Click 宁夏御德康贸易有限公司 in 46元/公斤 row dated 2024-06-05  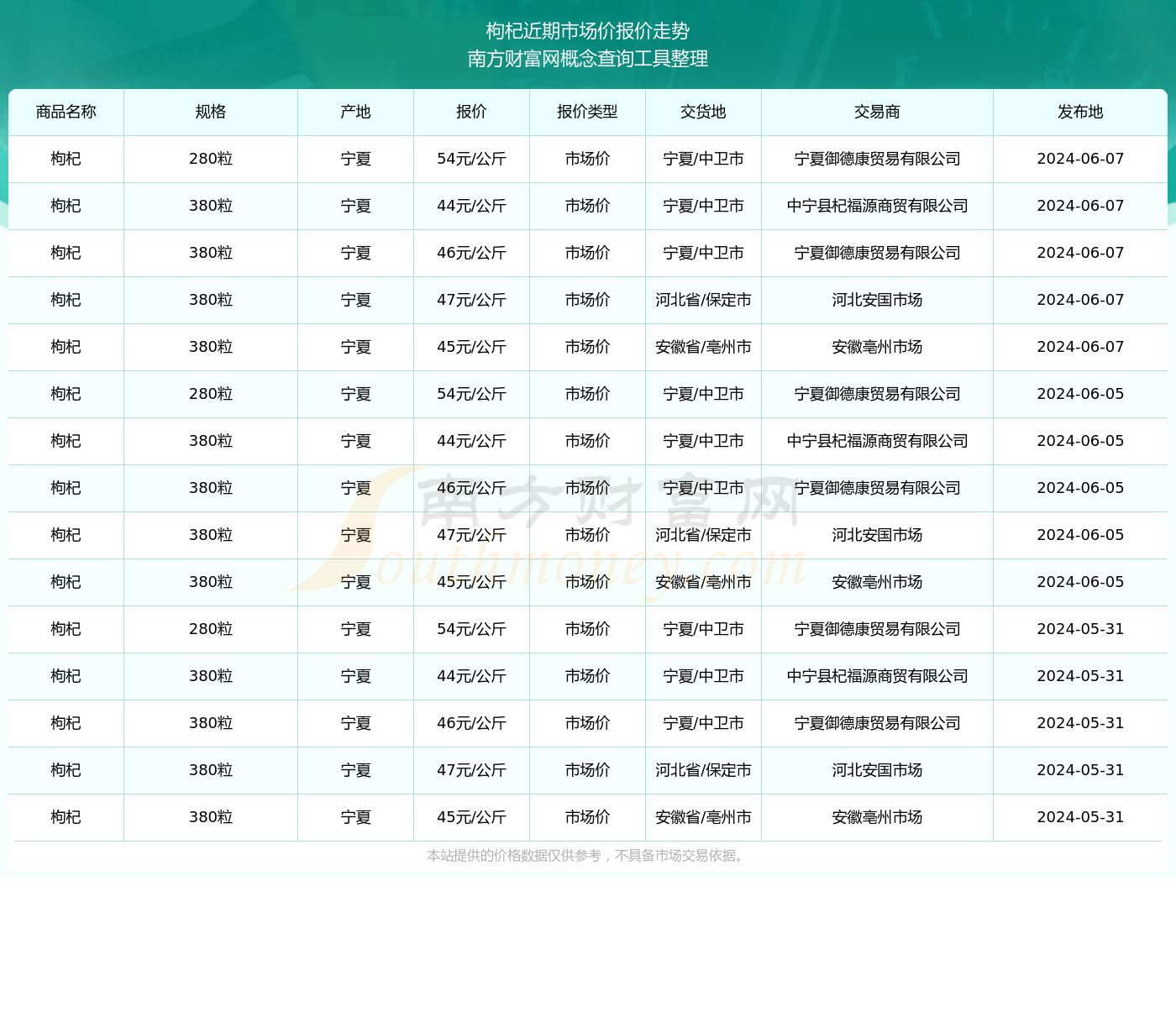point(877,488)
